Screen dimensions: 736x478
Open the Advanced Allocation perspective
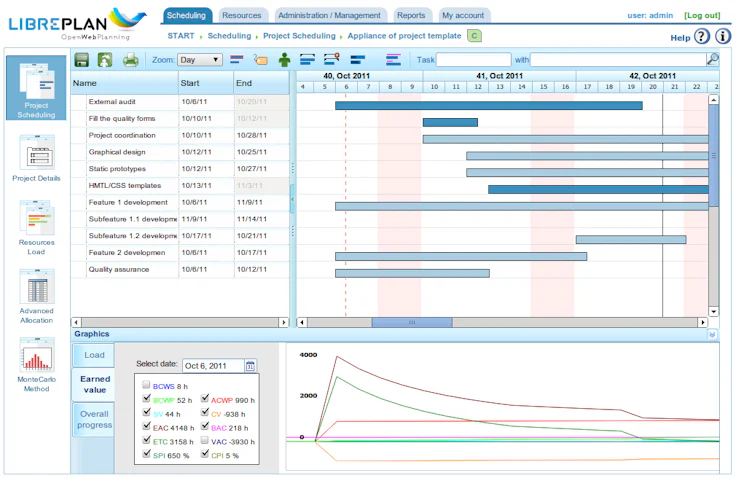[36, 296]
